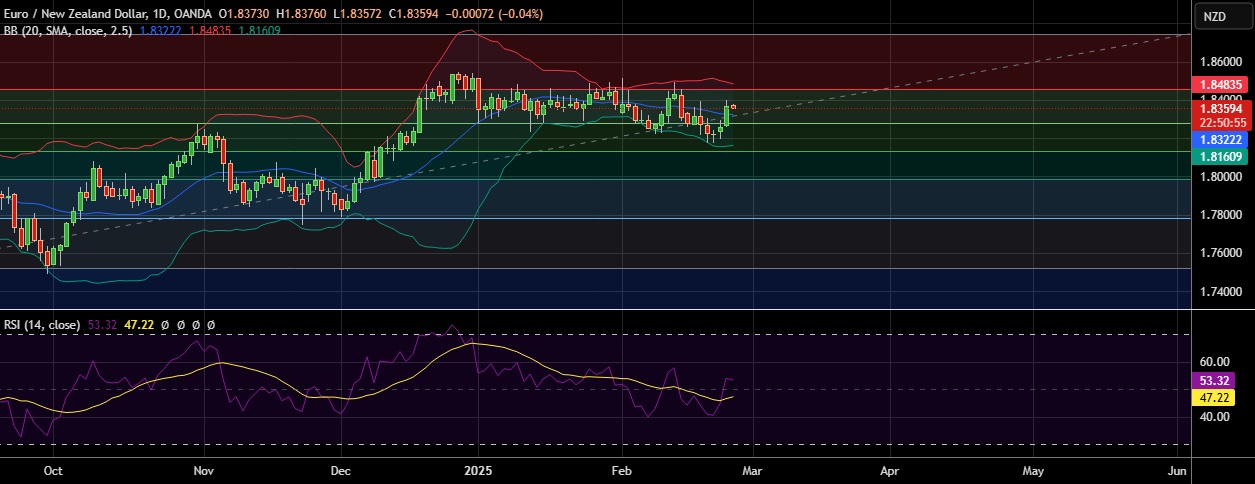Click the countdown timer 22:50:55

(1219, 122)
